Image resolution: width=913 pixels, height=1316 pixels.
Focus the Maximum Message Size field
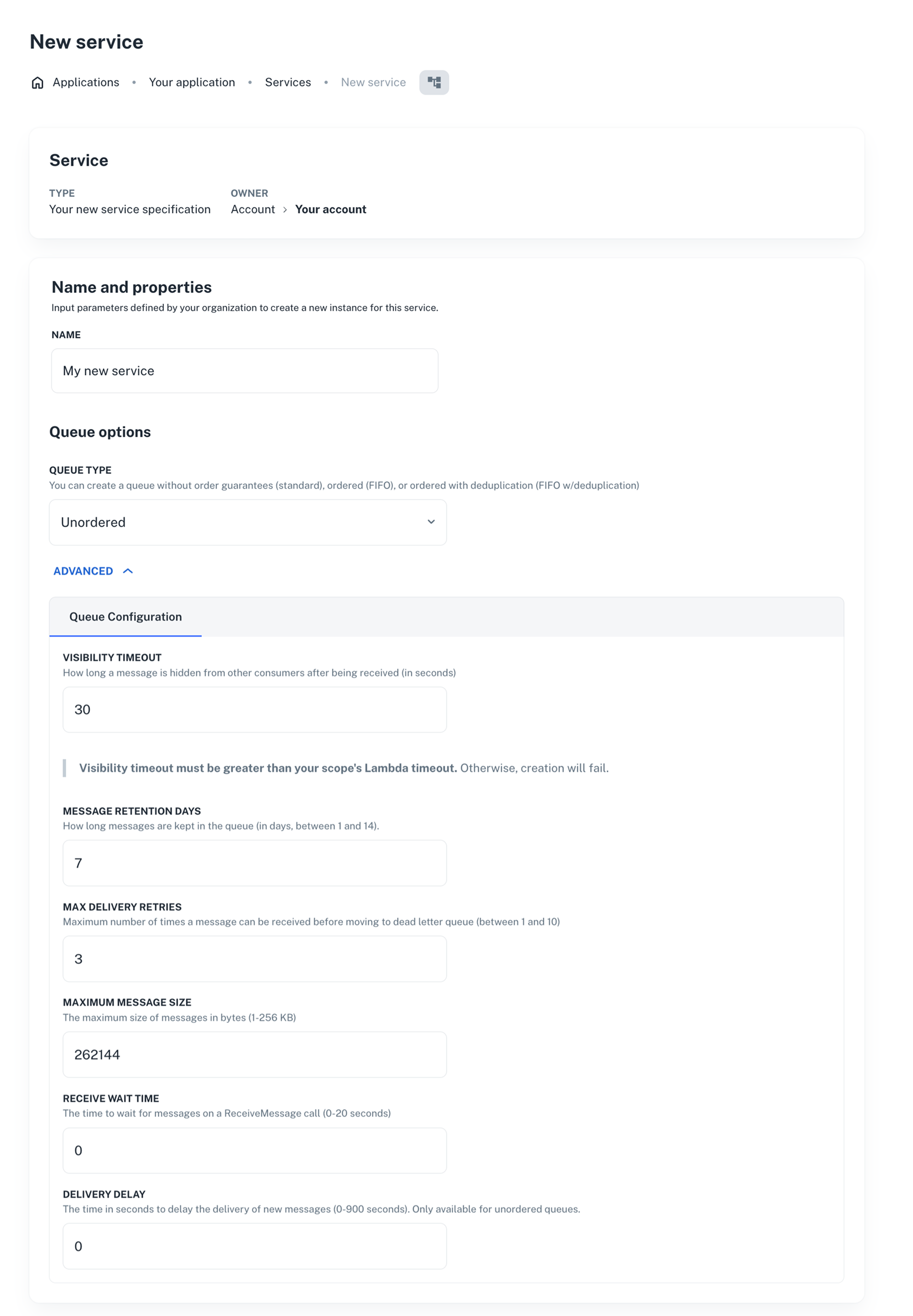[x=254, y=1055]
